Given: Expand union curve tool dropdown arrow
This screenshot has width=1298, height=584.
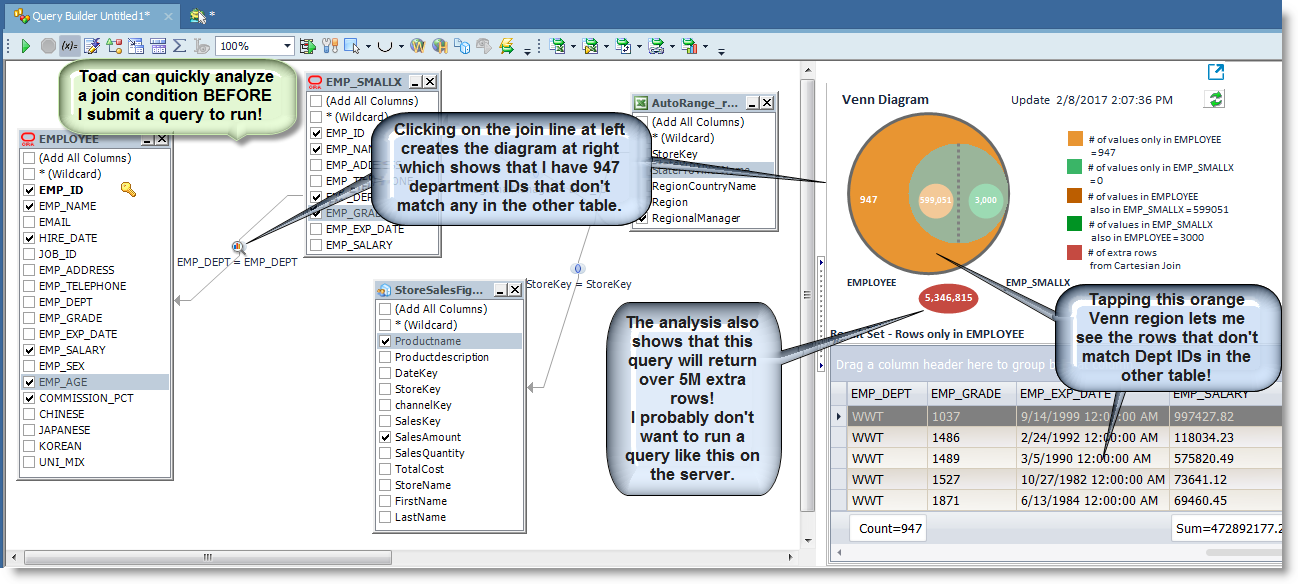Looking at the screenshot, I should [x=401, y=46].
